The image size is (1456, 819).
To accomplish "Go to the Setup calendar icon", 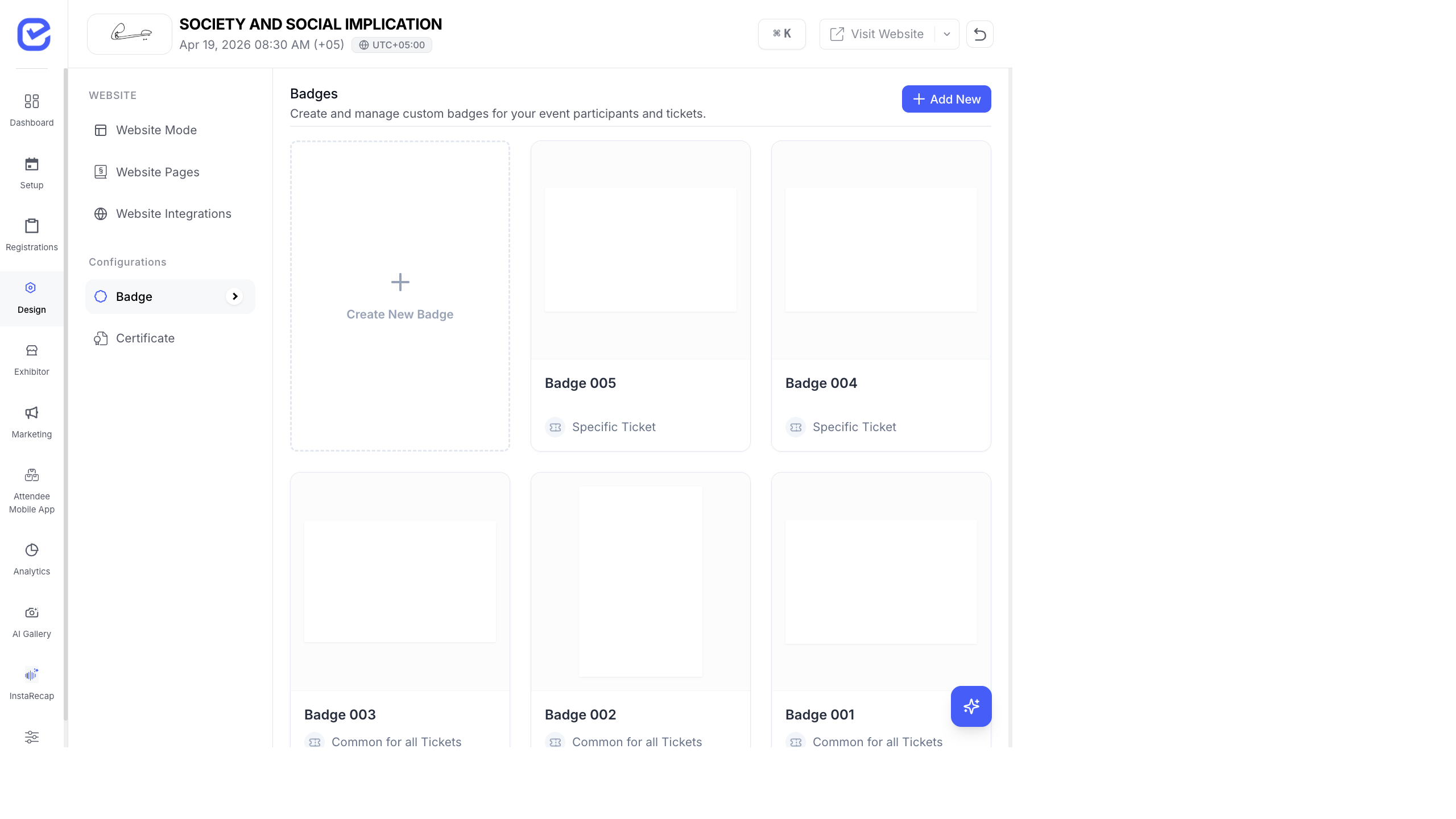I will click(32, 164).
